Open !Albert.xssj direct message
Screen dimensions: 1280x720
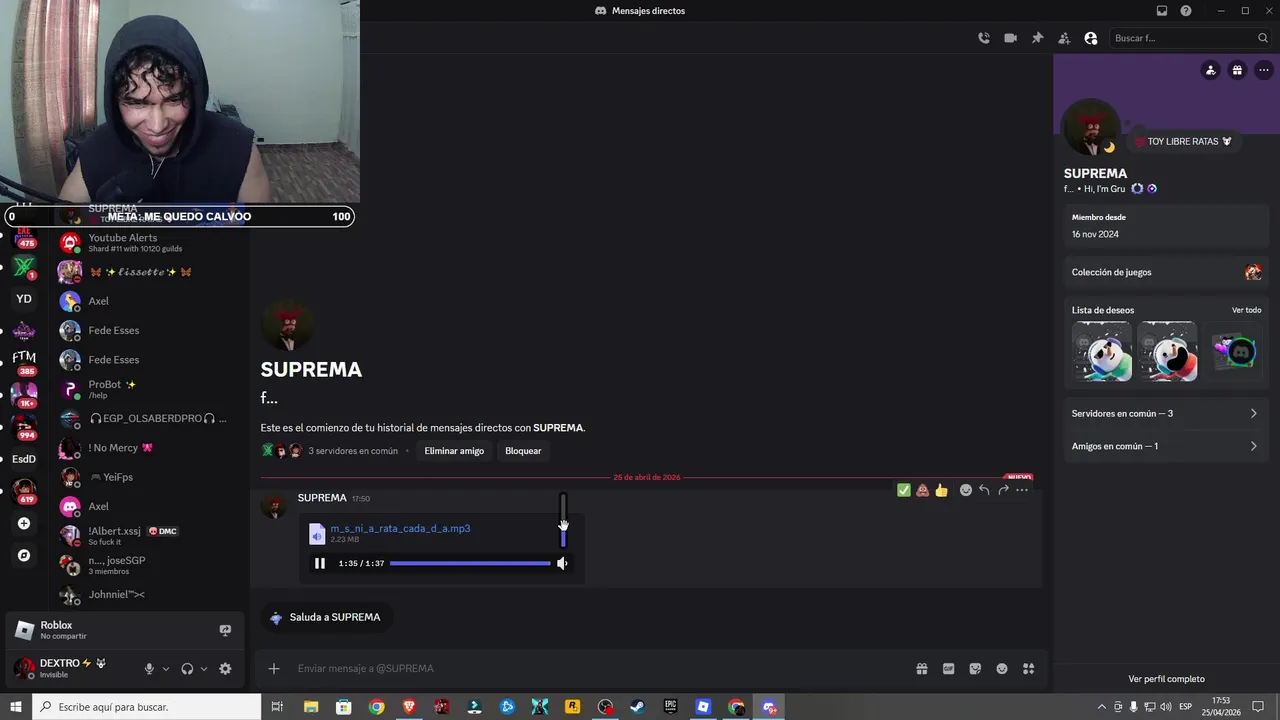pos(148,536)
